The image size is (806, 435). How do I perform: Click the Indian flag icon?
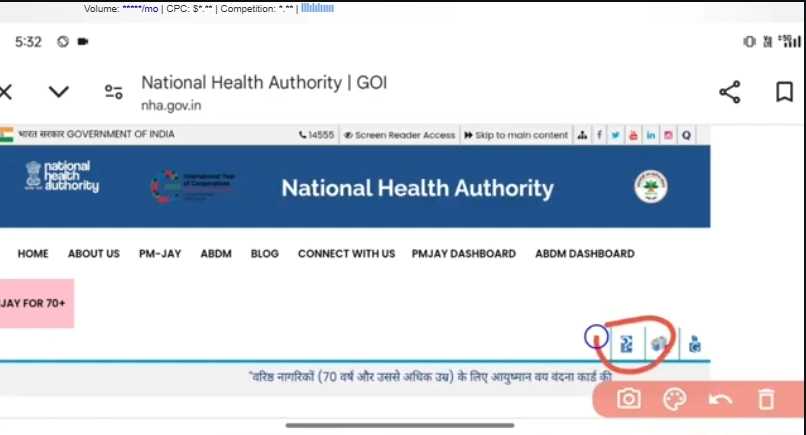6,135
